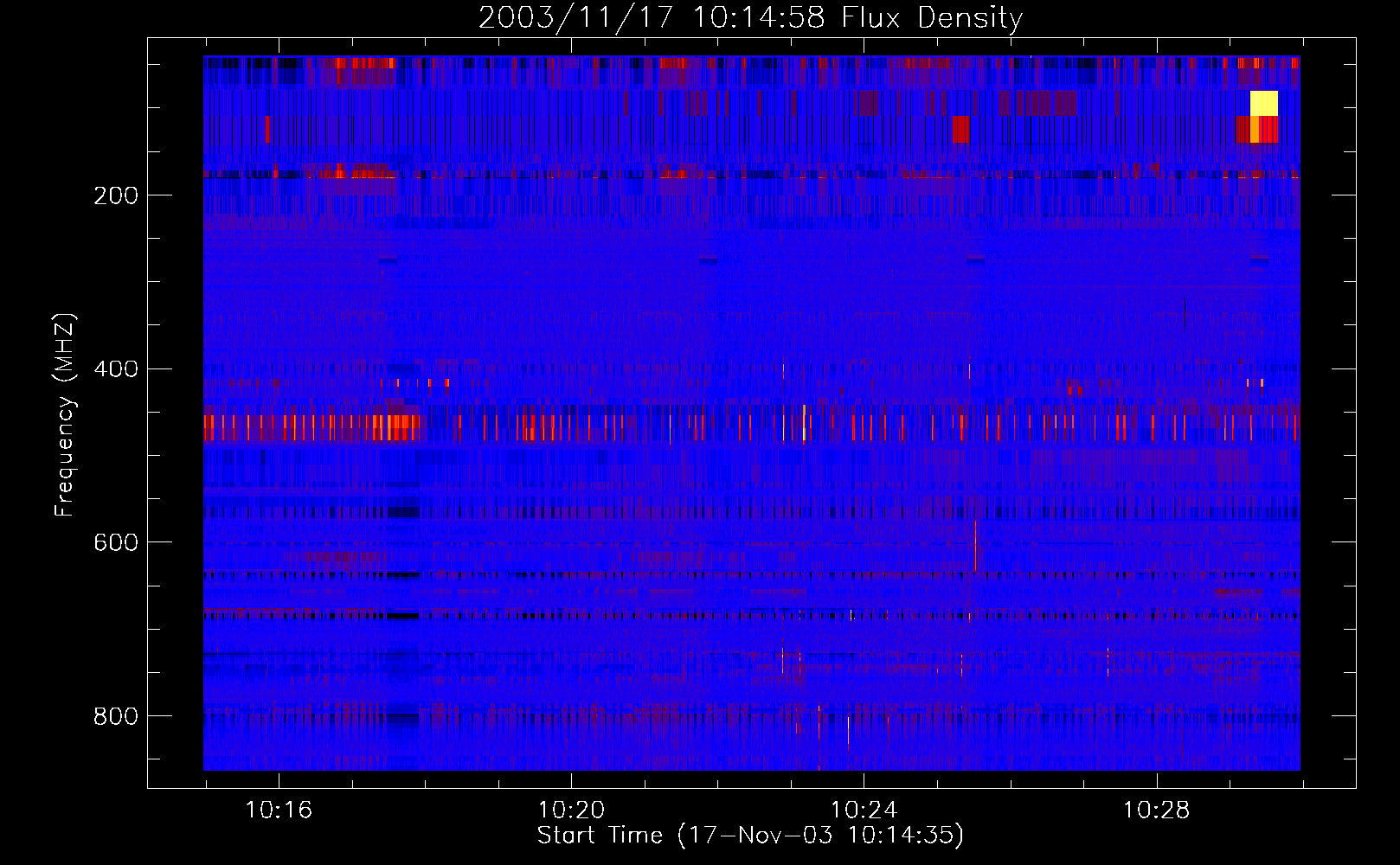The image size is (1400, 865).
Task: Click the 10:20 time tick label
Action: click(x=571, y=811)
